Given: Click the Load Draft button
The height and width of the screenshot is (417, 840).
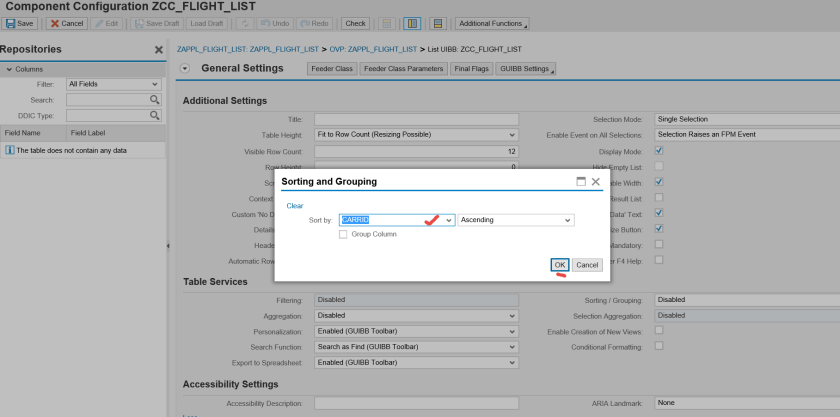Looking at the screenshot, I should [207, 24].
